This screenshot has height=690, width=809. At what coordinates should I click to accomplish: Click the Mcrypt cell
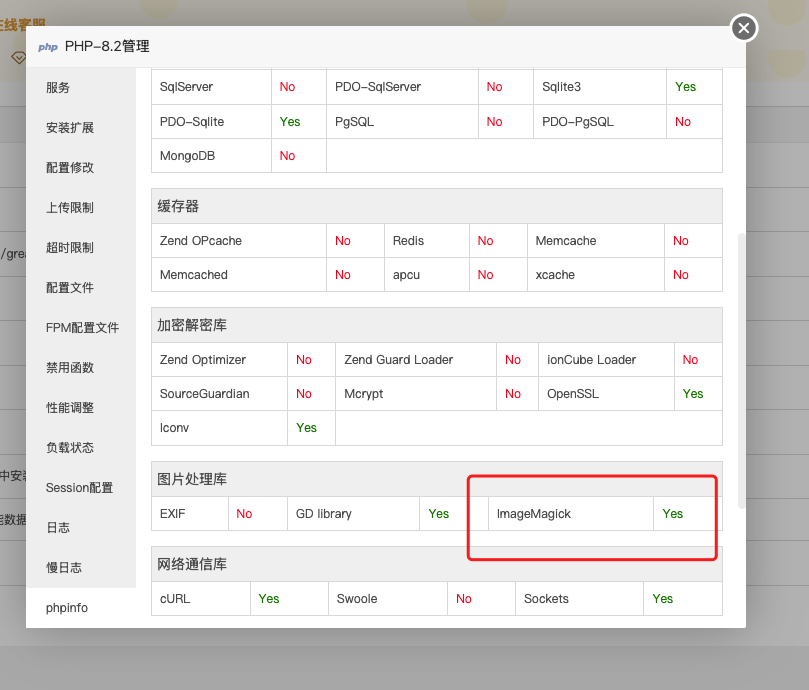[x=416, y=394]
